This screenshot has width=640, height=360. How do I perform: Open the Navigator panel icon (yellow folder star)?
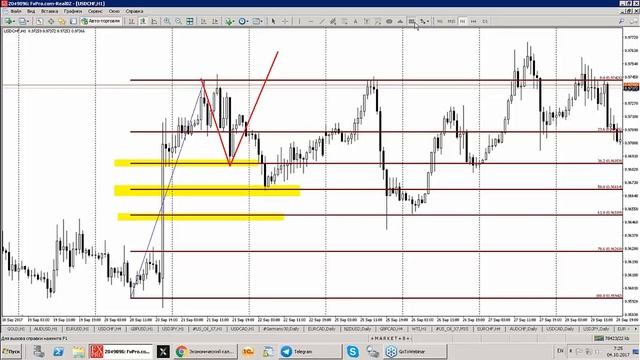pyautogui.click(x=62, y=21)
